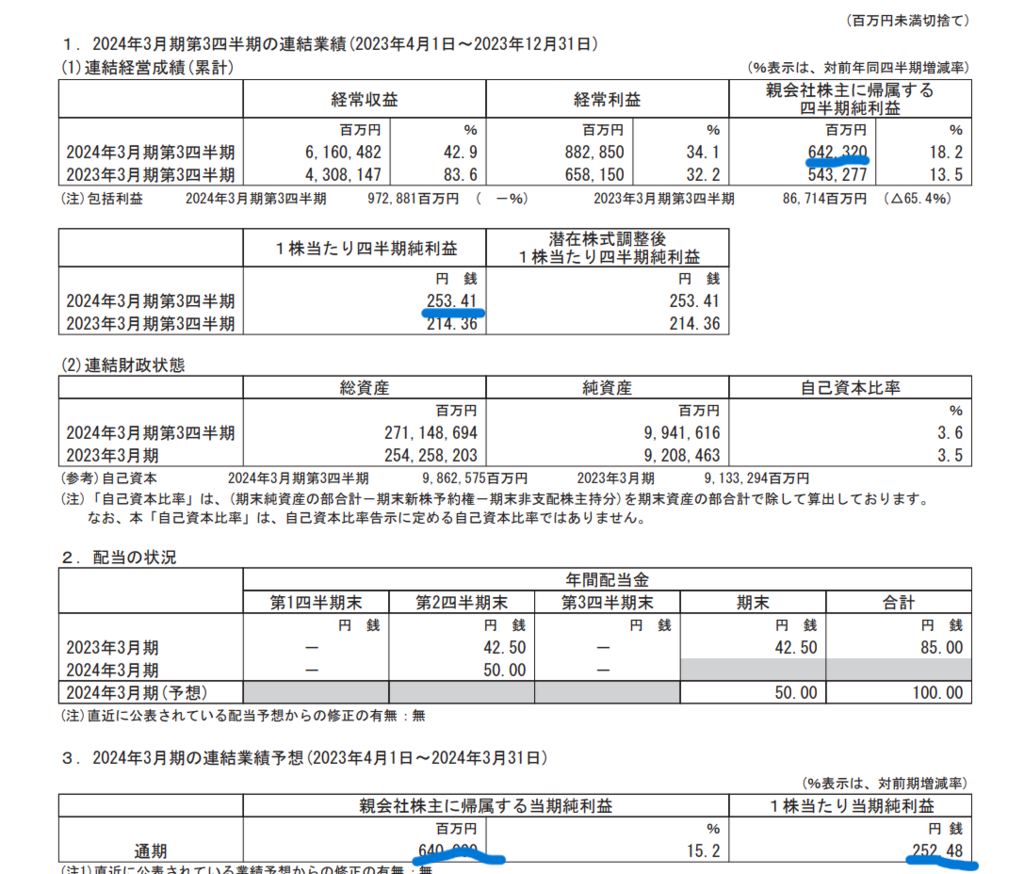The height and width of the screenshot is (874, 1024).
Task: Select the heading "2. 配当の状況"
Action: point(120,557)
